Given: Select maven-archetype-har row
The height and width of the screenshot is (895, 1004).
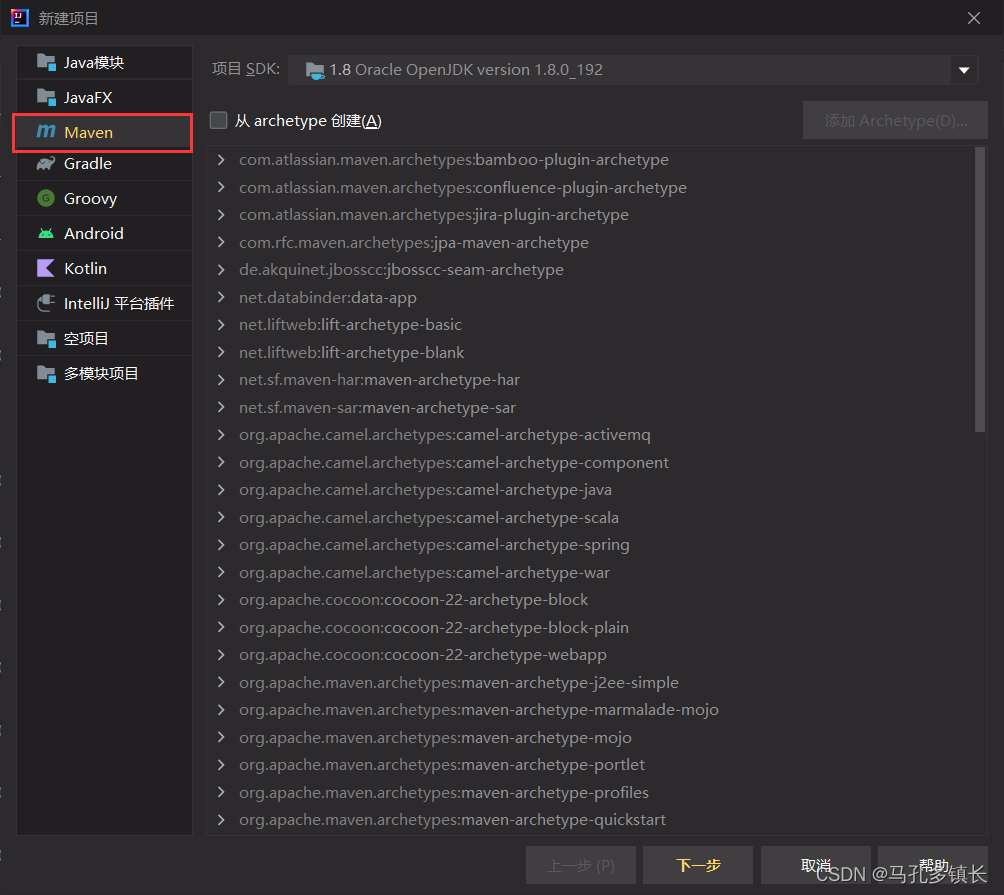Looking at the screenshot, I should pos(590,380).
